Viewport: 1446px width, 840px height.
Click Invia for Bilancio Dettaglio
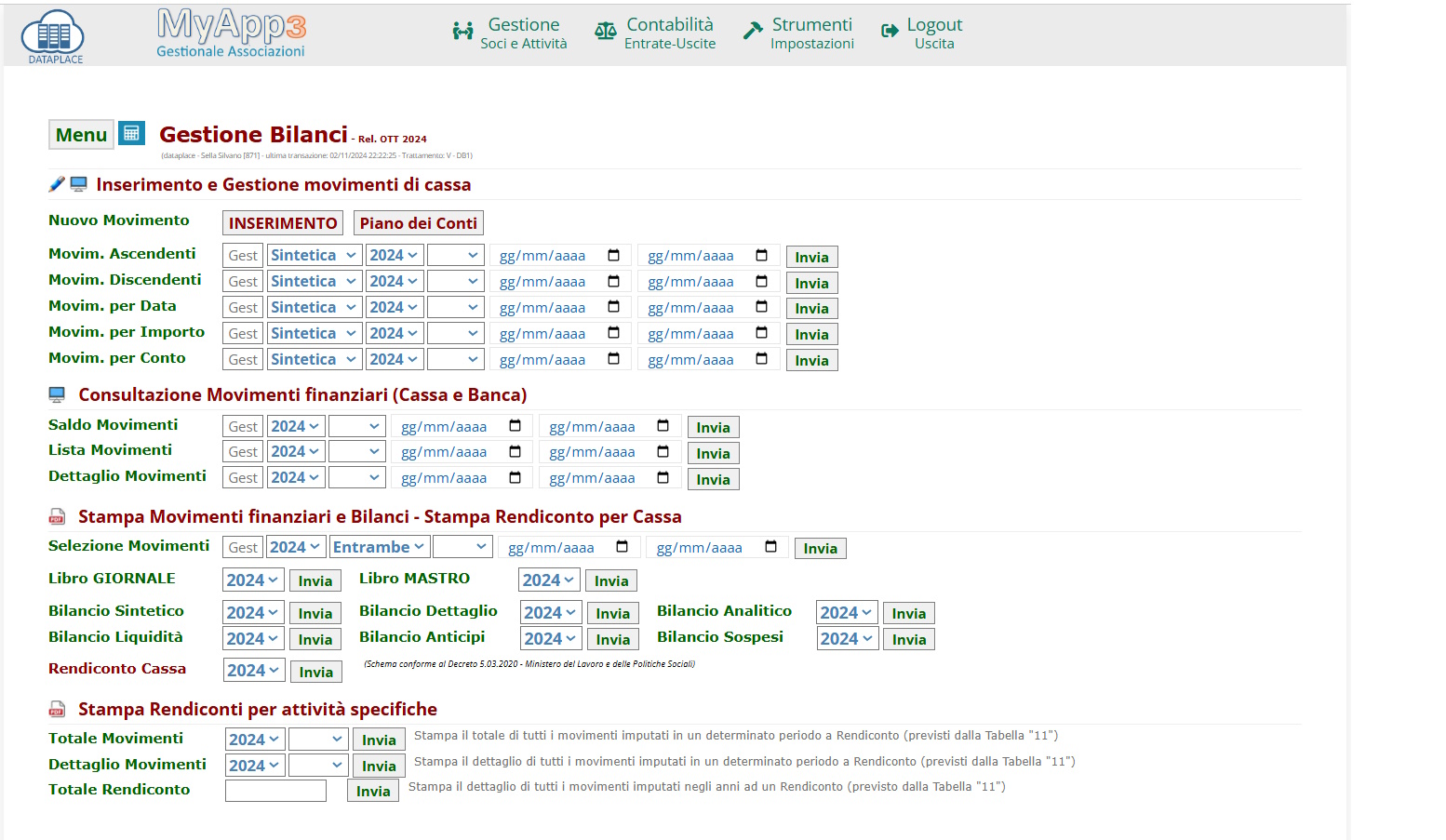click(613, 613)
